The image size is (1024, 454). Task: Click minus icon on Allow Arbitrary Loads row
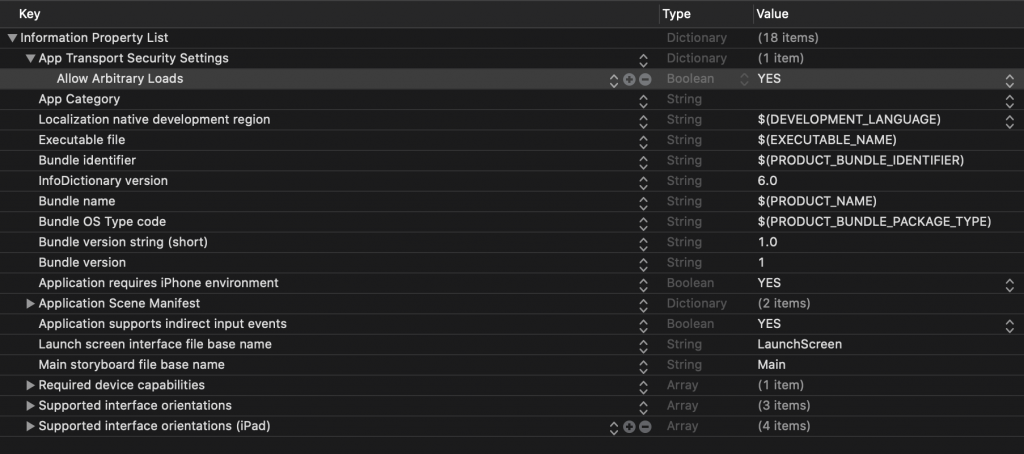[x=645, y=79]
